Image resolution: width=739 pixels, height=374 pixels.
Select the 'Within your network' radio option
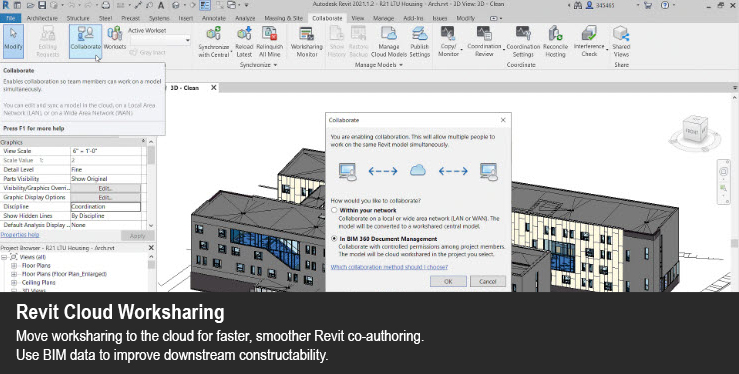334,211
